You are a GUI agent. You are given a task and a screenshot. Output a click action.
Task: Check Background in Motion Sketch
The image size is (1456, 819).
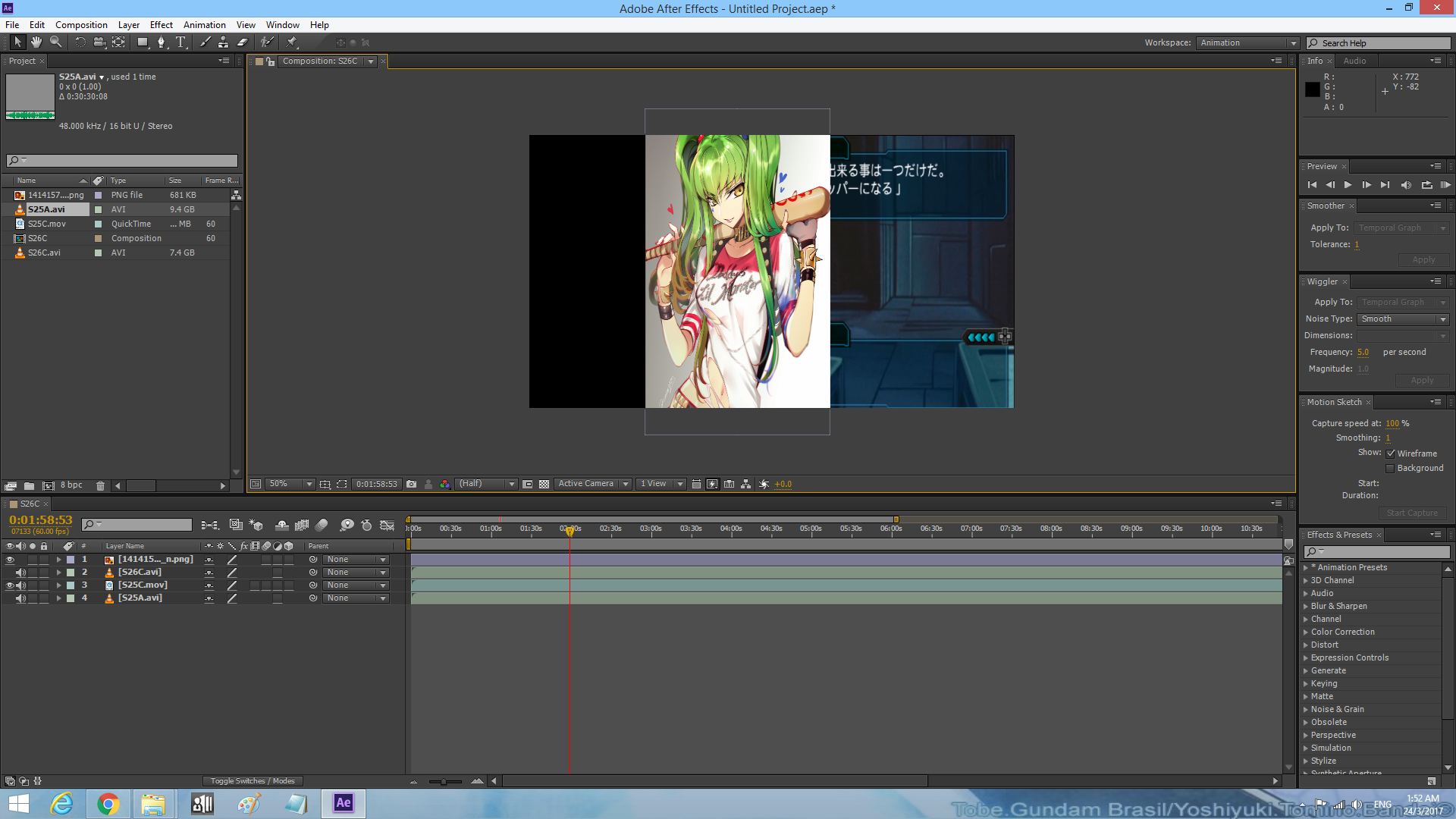click(x=1391, y=469)
